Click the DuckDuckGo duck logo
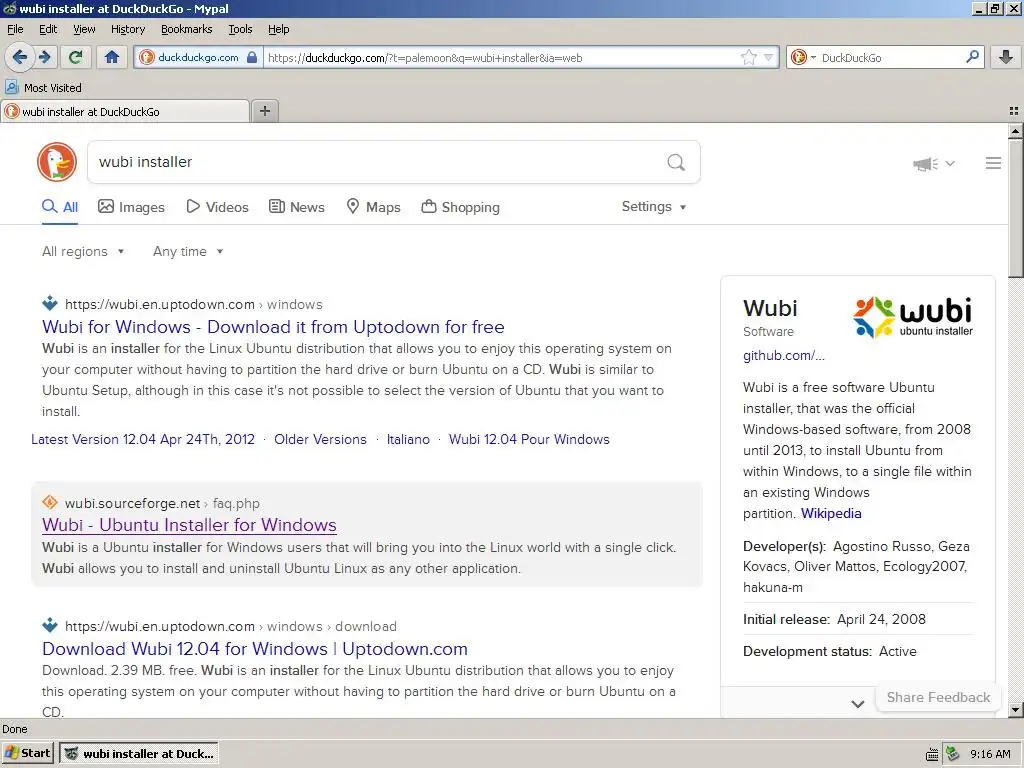This screenshot has height=768, width=1024. pos(57,162)
